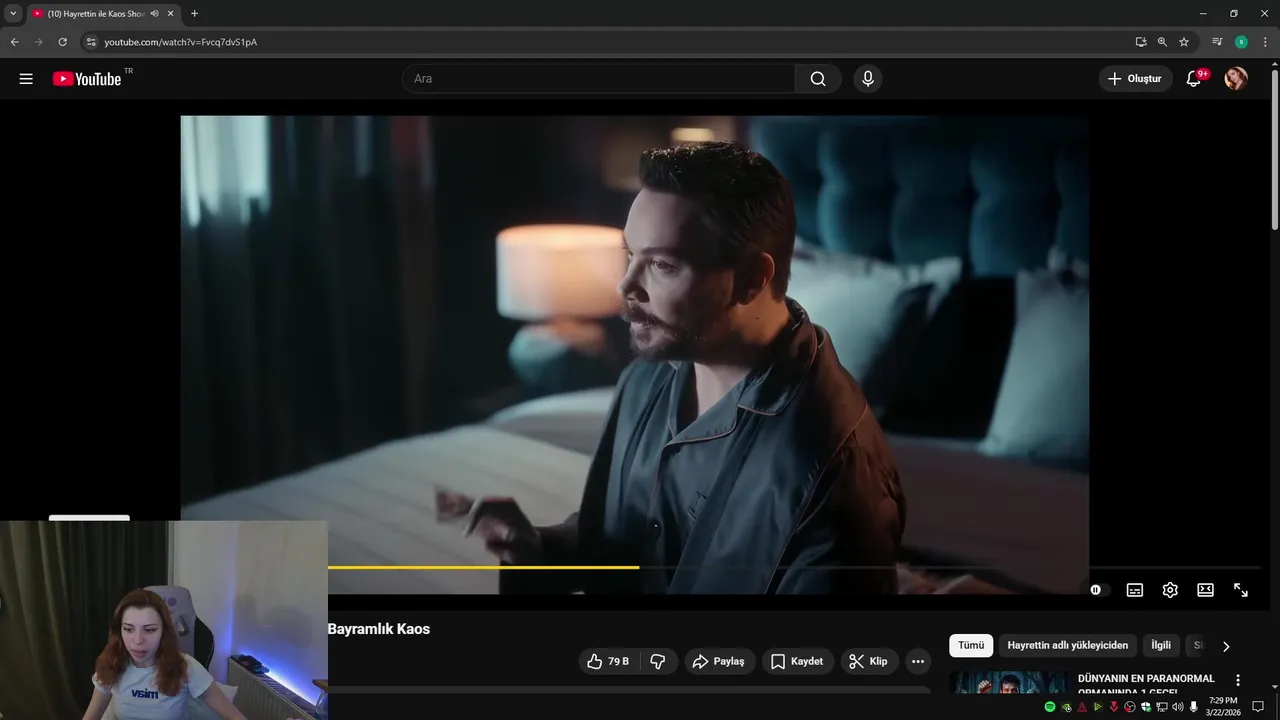This screenshot has height=720, width=1280.
Task: Open the tab search dropdown arrow
Action: [13, 14]
